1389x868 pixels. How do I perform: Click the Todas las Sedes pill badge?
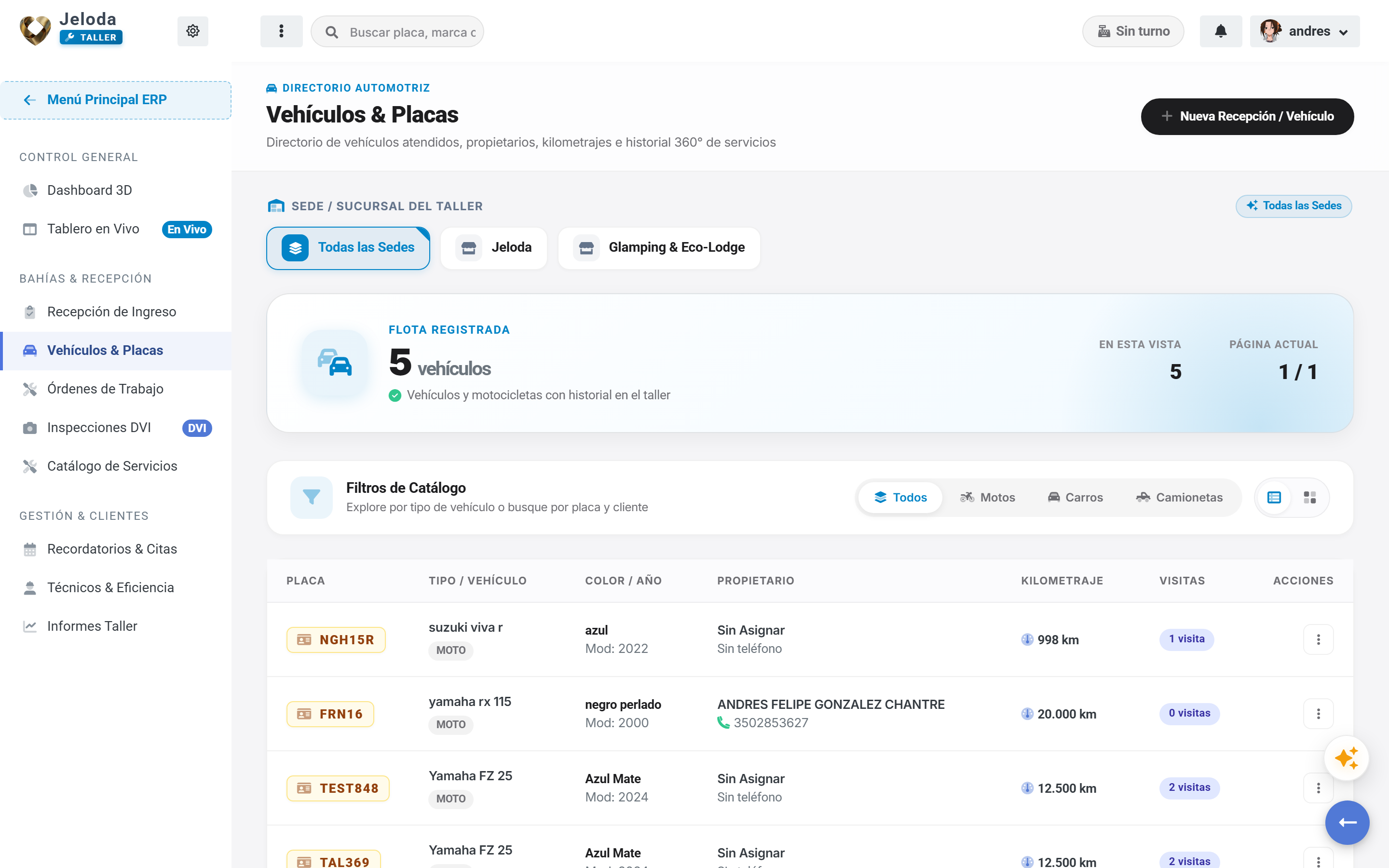pos(1293,206)
